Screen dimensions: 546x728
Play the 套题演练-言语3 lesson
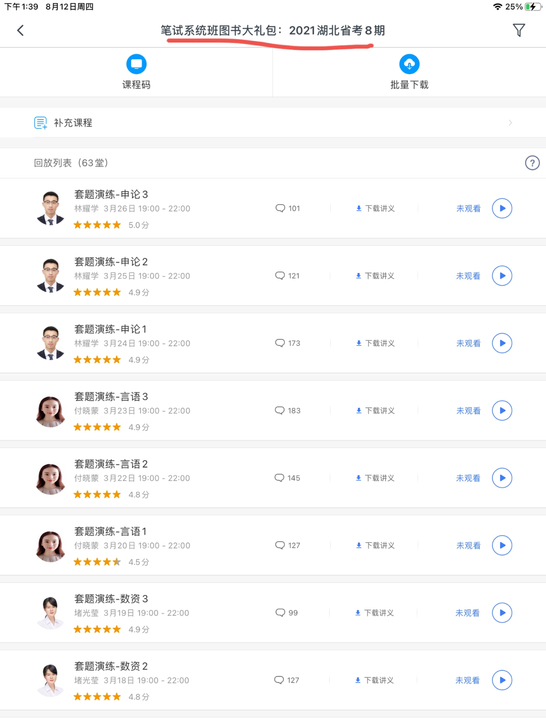pos(502,410)
